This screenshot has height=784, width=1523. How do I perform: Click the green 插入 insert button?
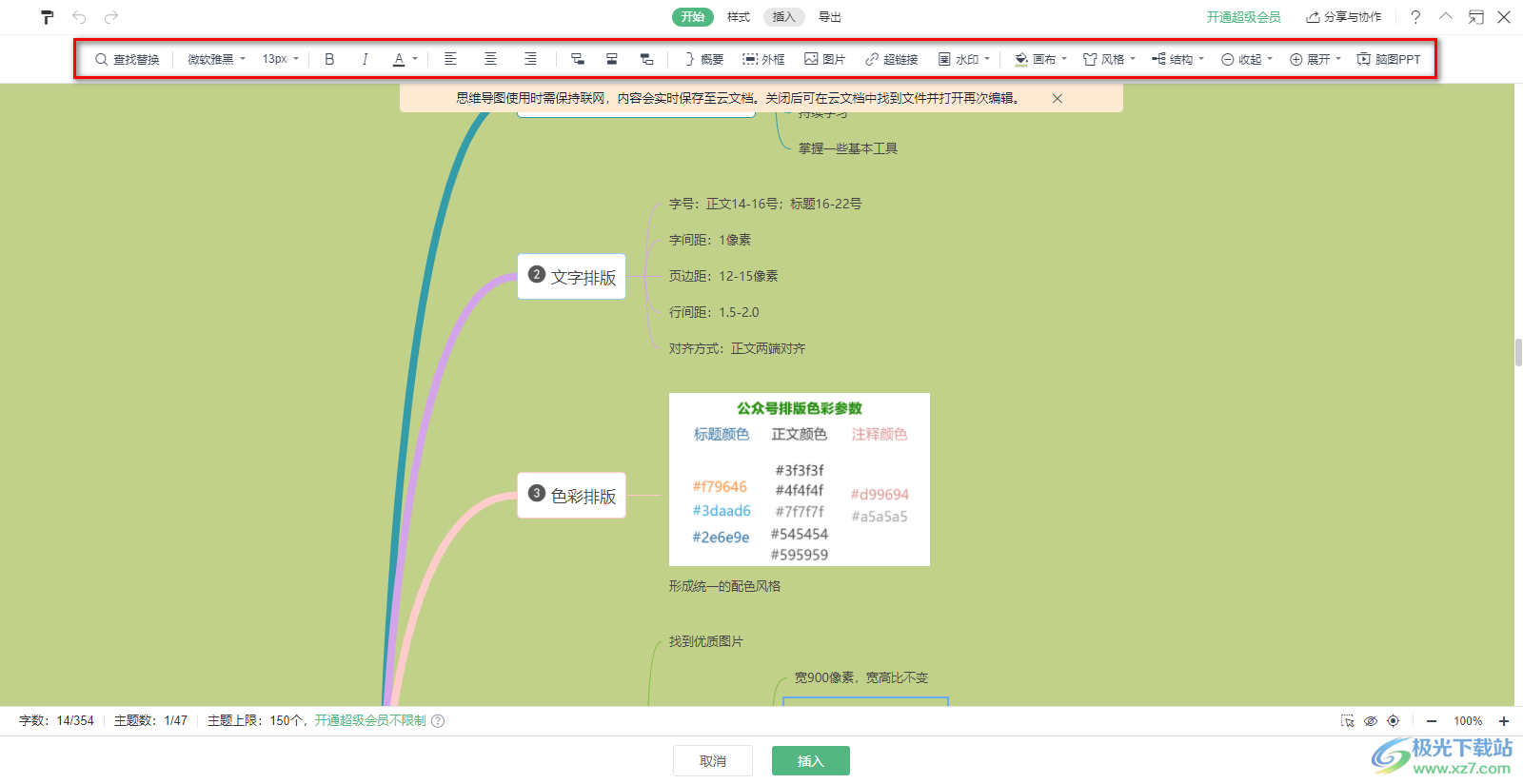pos(811,761)
